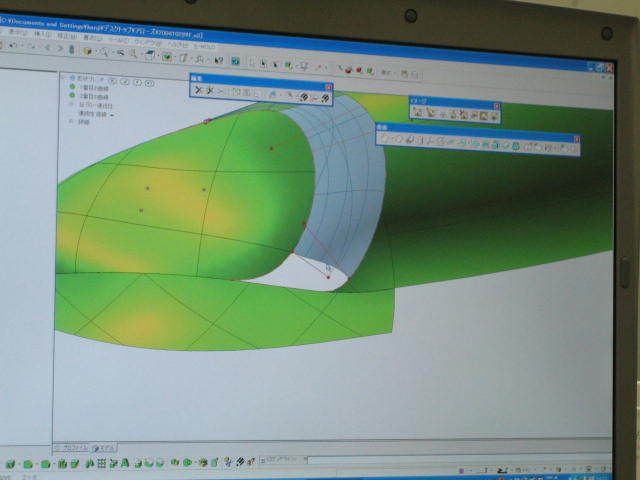Viewport: 640px width, 480px height.
Task: Click first green solid icon in bottom toolbar
Action: pos(10,464)
